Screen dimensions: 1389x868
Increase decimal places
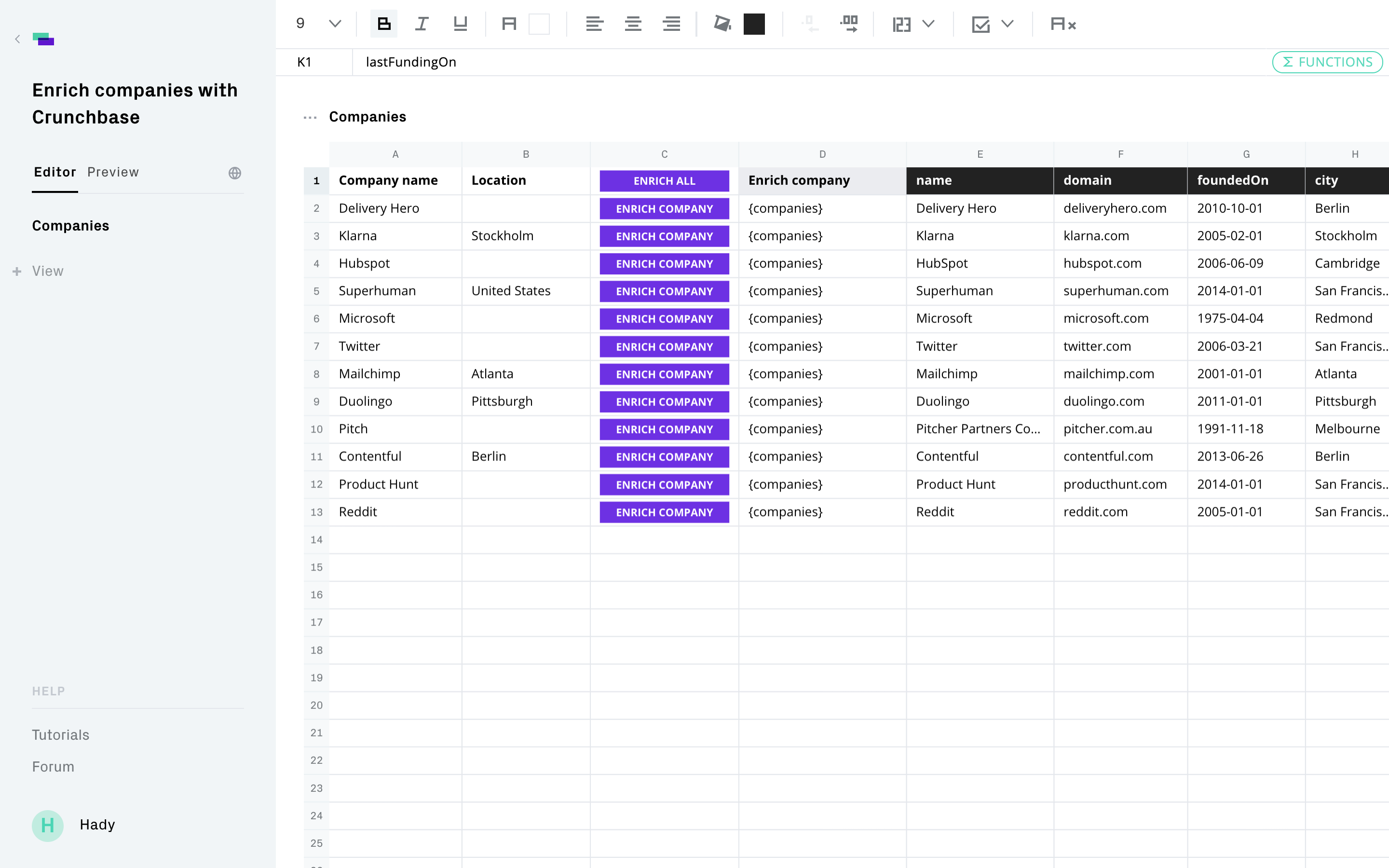(x=848, y=24)
